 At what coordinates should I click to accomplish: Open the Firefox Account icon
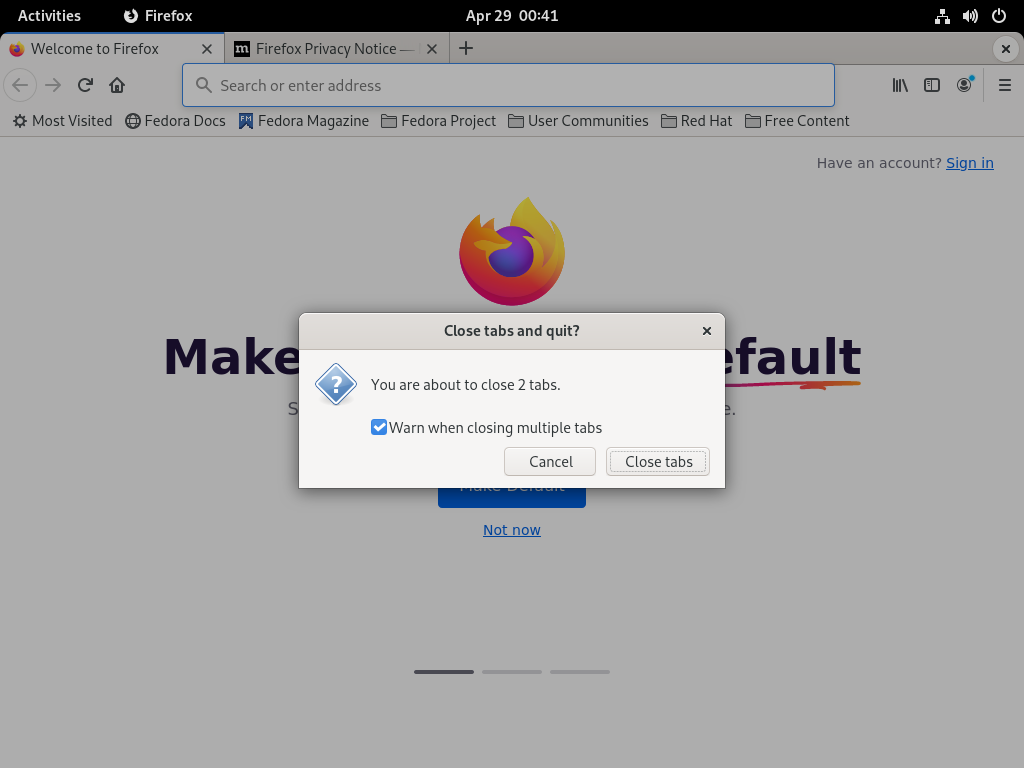[x=964, y=85]
